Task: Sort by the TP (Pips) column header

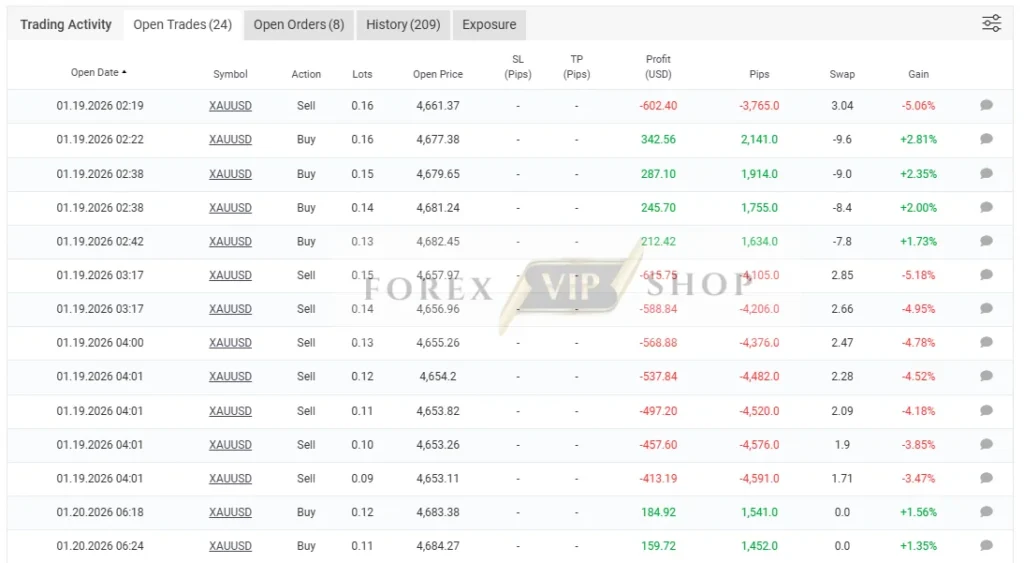Action: tap(577, 67)
